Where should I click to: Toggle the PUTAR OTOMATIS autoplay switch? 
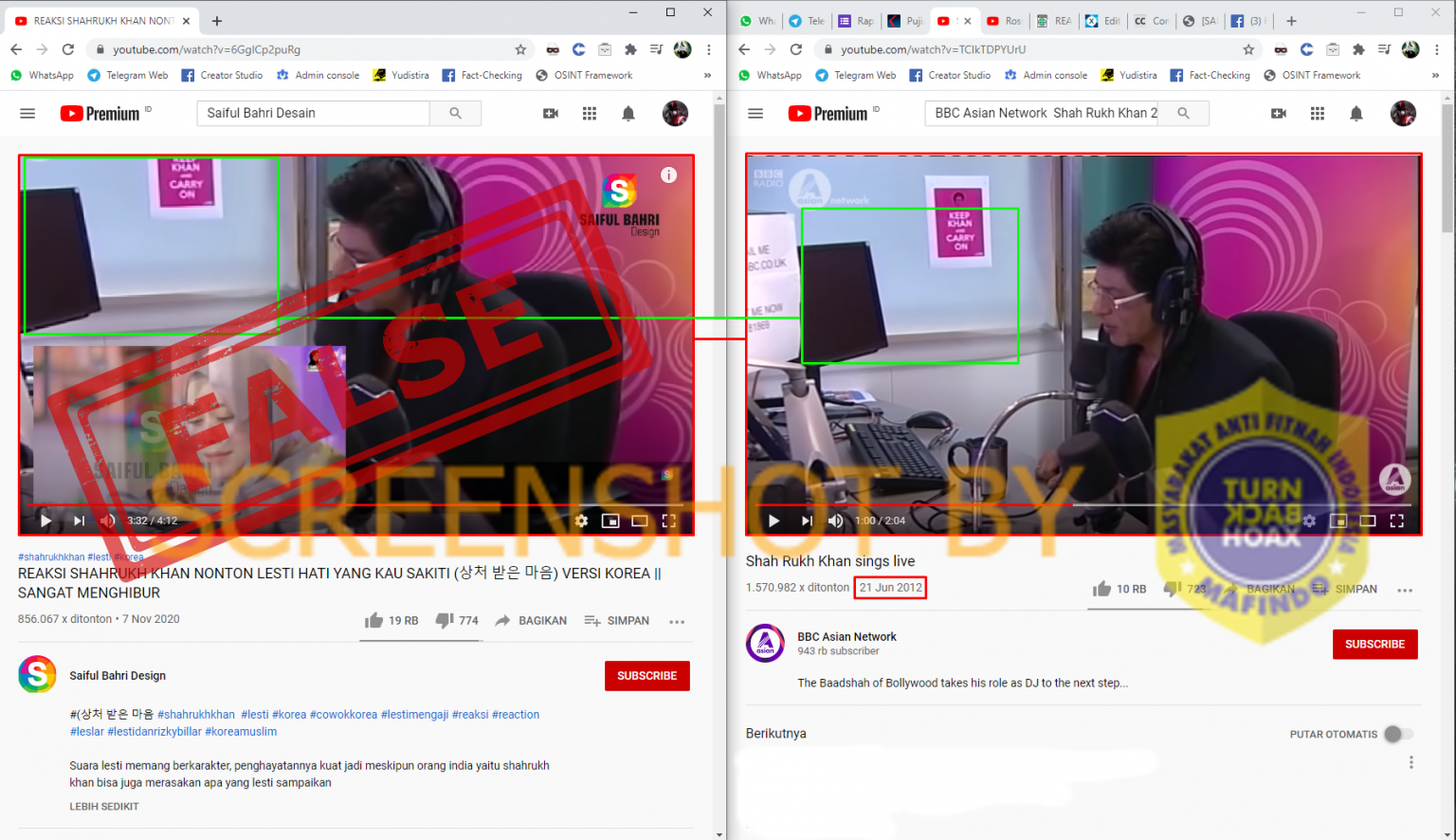coord(1398,734)
